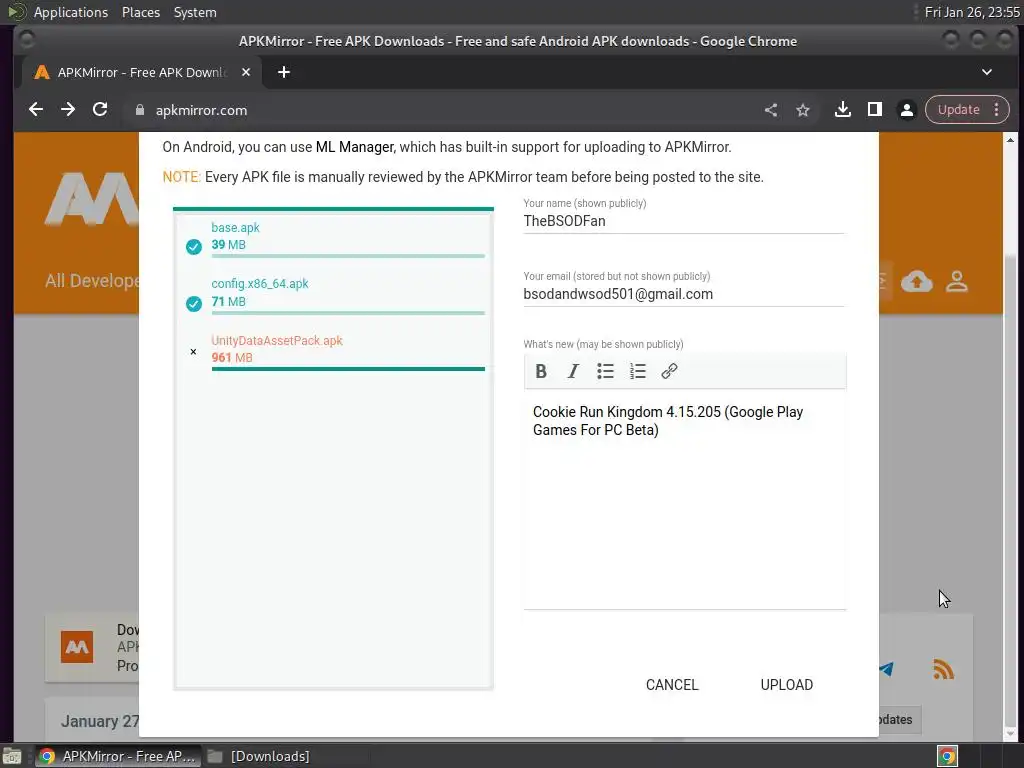Image resolution: width=1024 pixels, height=768 pixels.
Task: Click the Chrome icon in the bottom-right tray
Action: coord(948,756)
